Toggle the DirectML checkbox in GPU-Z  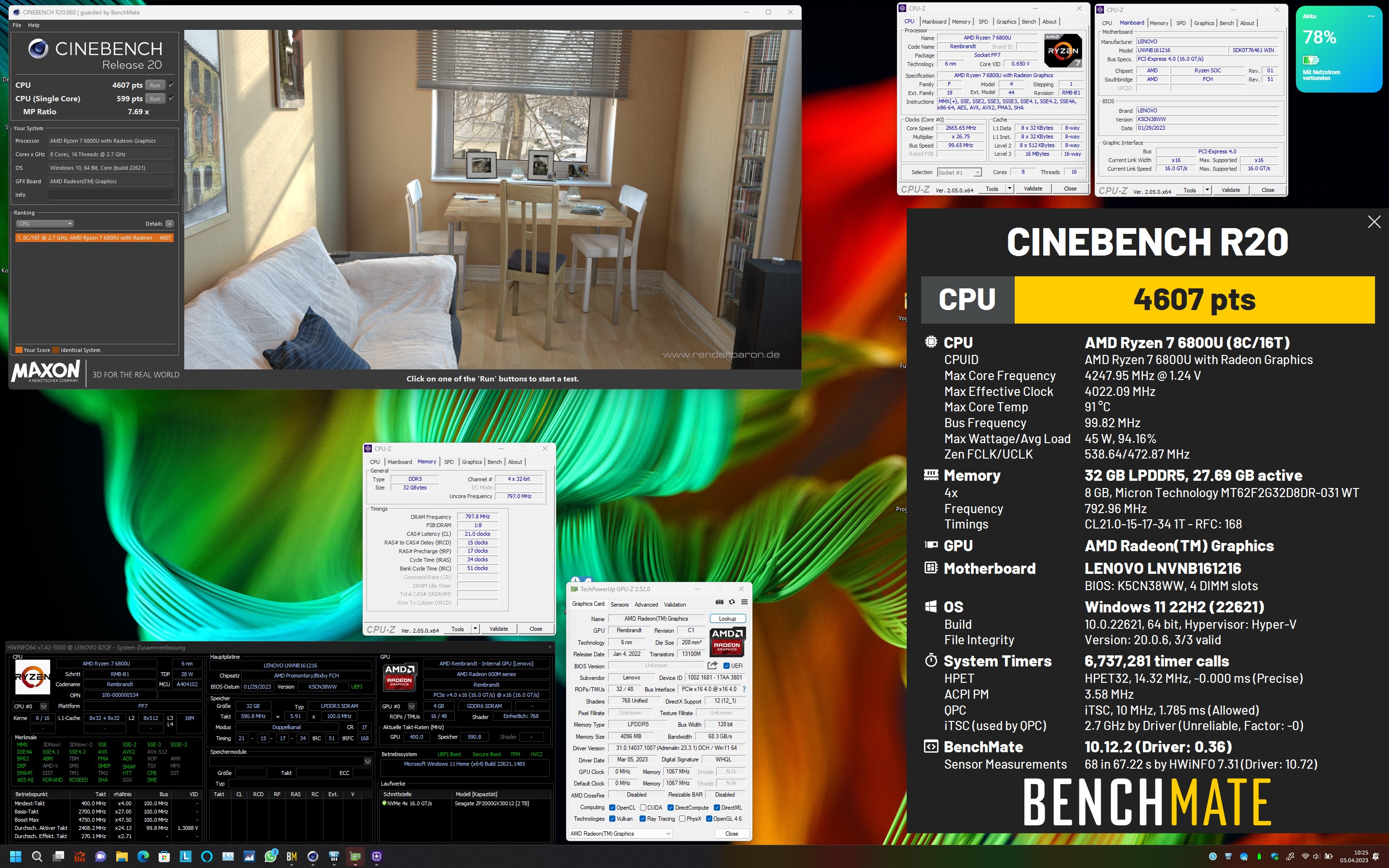tap(717, 808)
